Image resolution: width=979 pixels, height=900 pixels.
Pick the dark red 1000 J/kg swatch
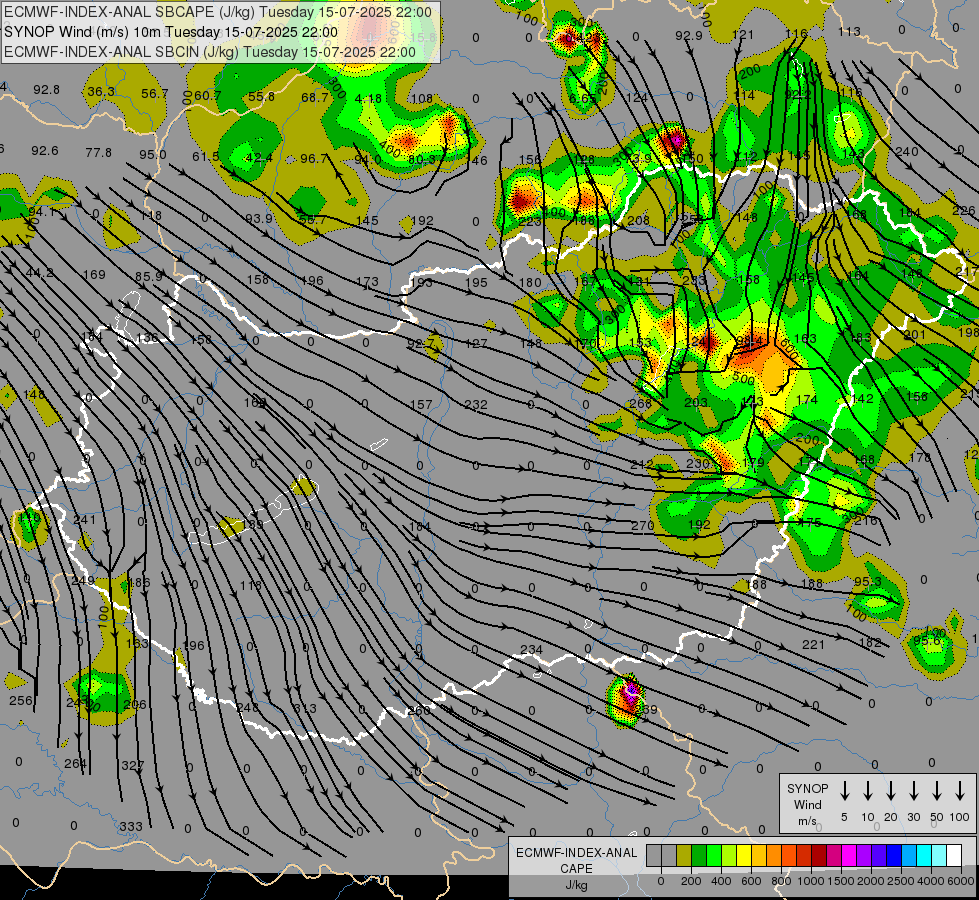[819, 855]
